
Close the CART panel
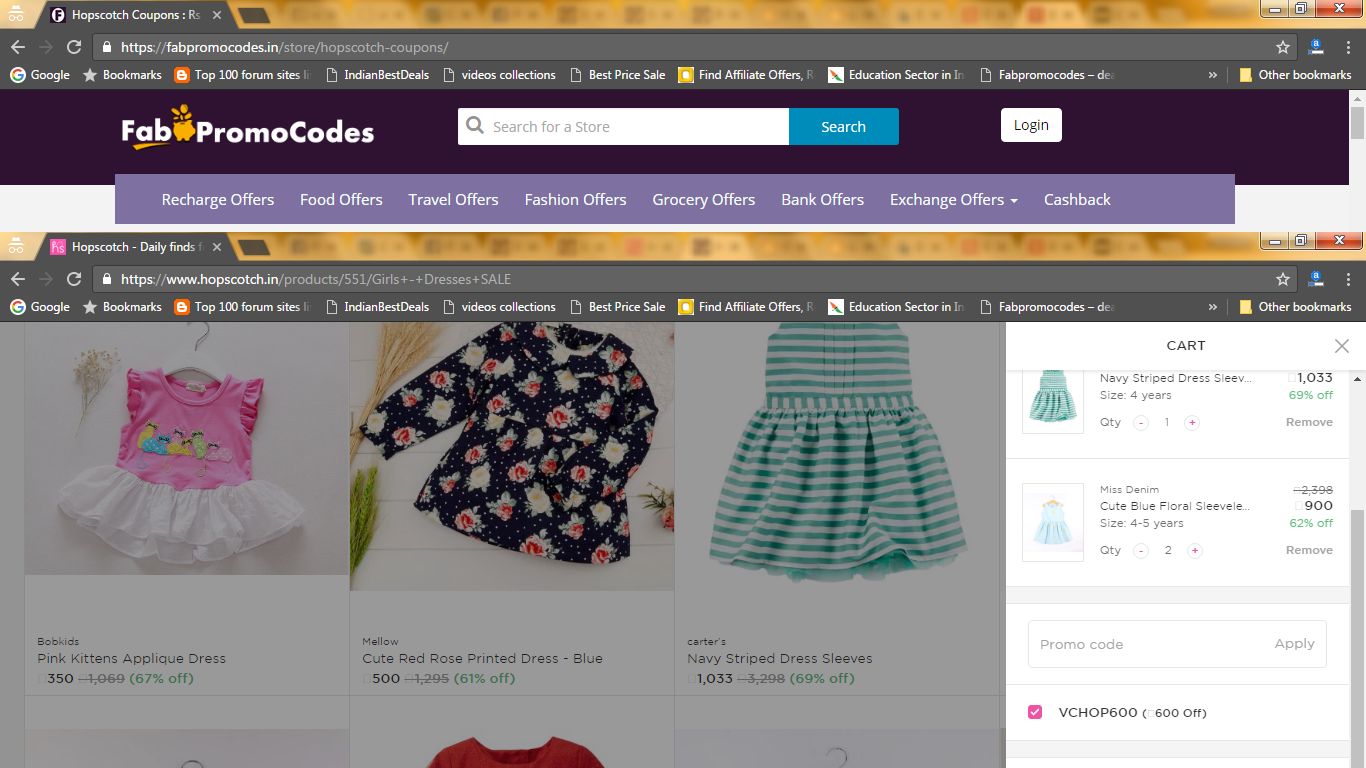pos(1342,346)
